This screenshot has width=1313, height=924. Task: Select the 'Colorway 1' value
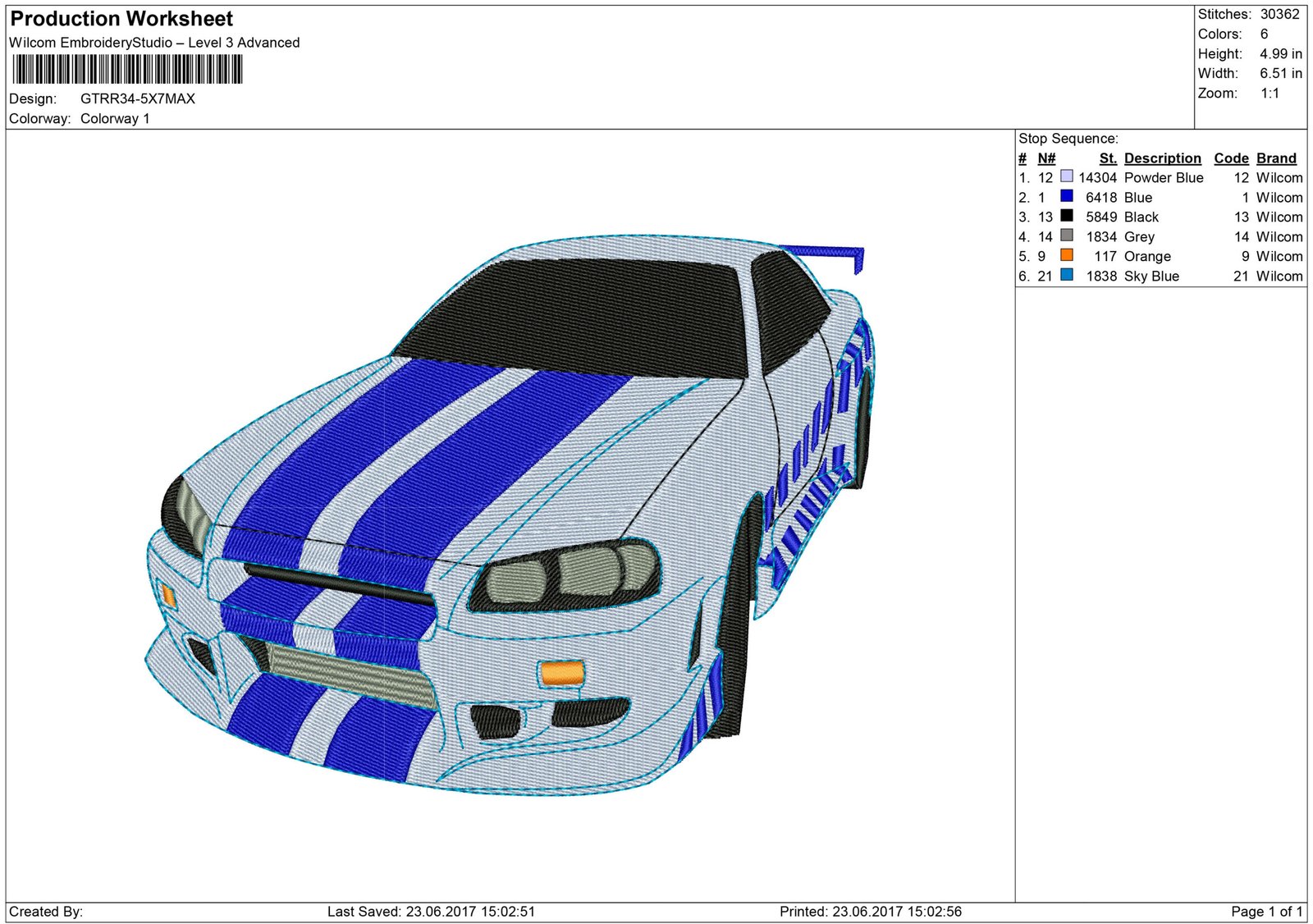pyautogui.click(x=115, y=118)
